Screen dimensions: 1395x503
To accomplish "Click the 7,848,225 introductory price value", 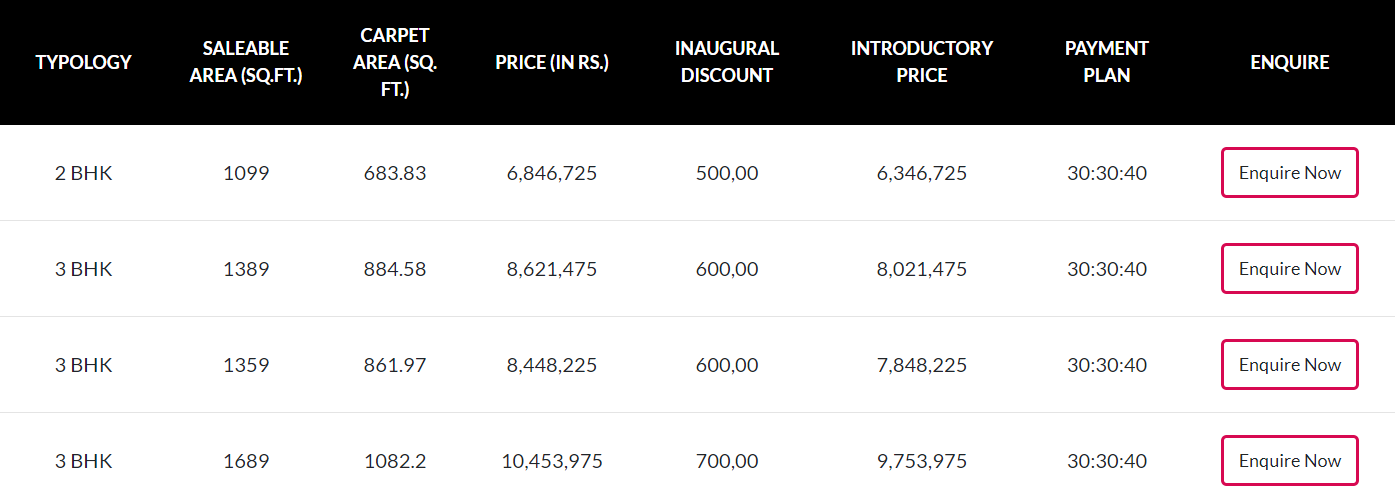I will tap(922, 365).
